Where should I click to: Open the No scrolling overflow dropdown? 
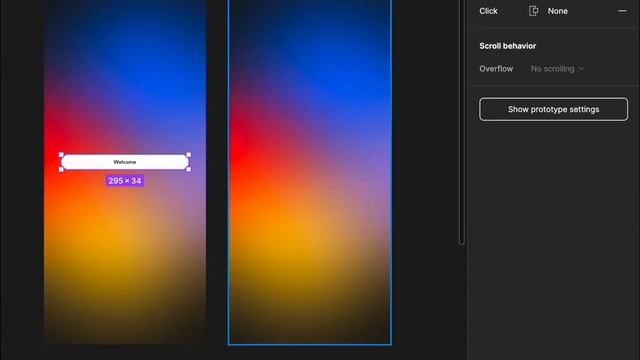click(557, 69)
